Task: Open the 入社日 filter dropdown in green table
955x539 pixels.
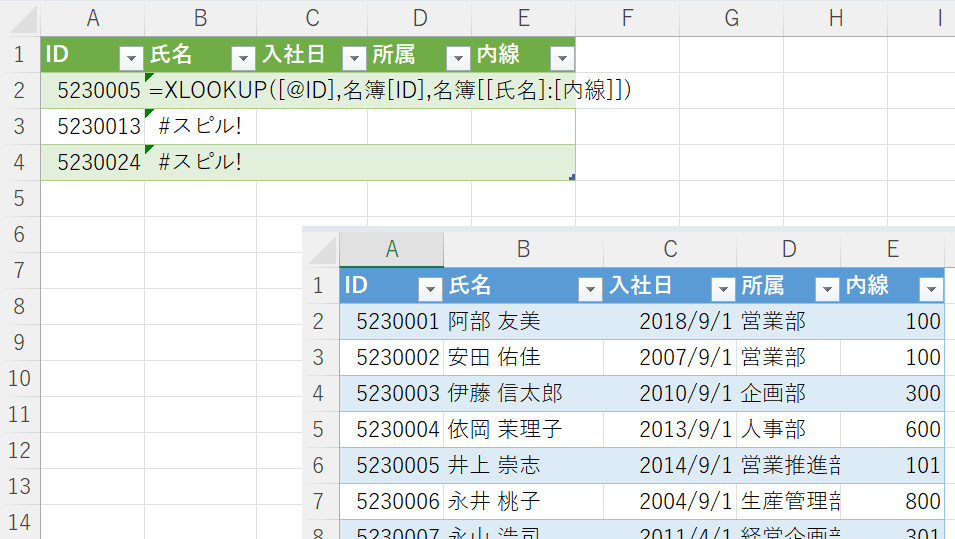Action: (354, 58)
